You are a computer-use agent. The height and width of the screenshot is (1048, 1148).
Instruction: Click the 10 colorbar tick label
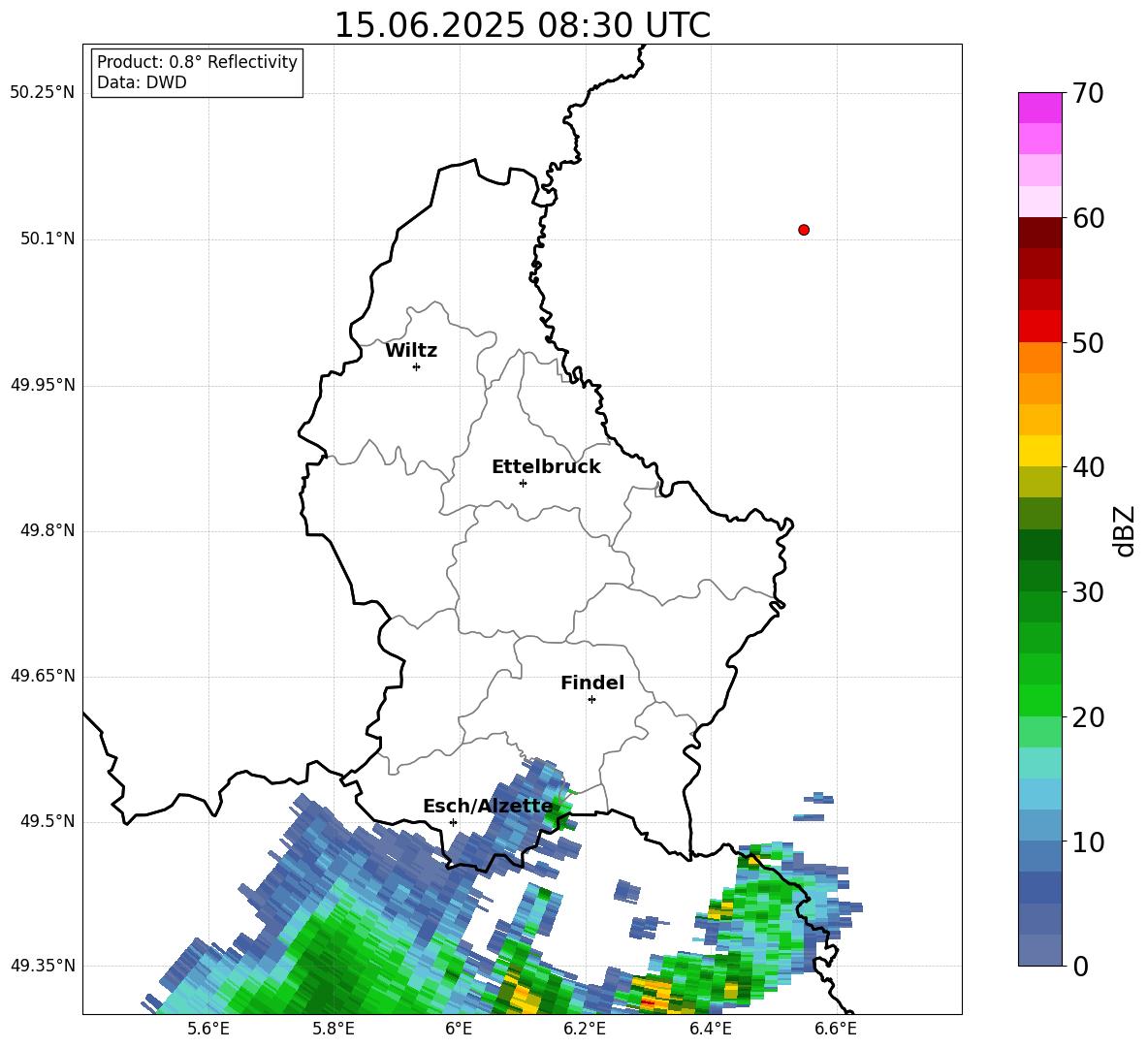point(1088,842)
